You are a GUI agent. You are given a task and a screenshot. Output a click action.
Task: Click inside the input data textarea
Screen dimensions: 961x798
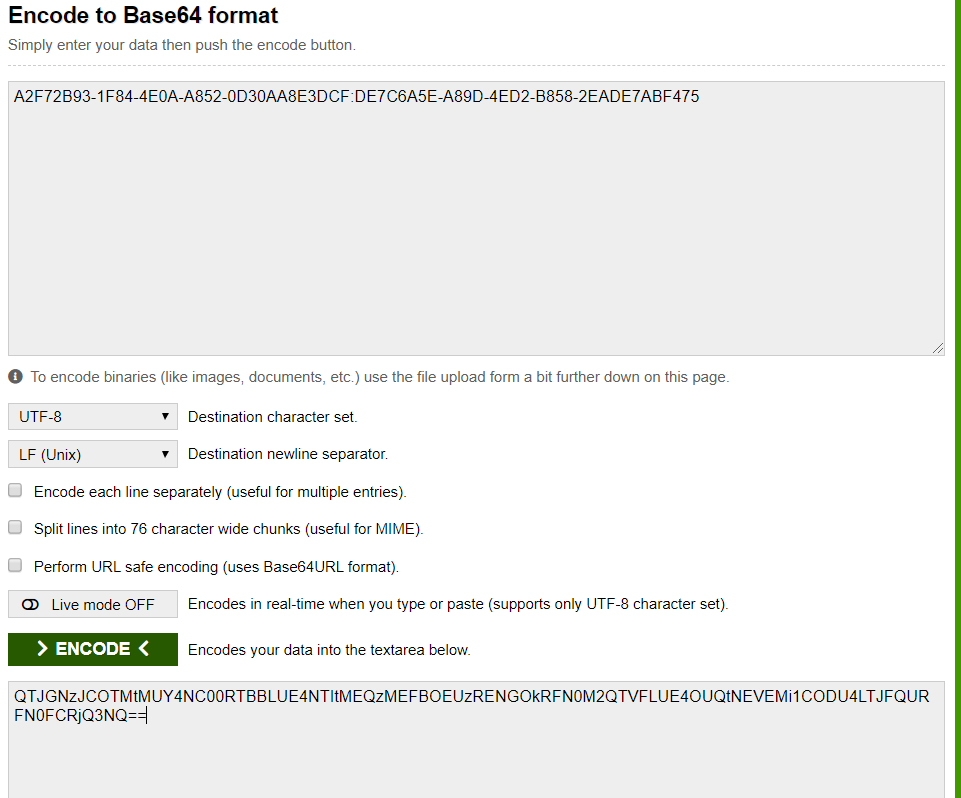[476, 218]
